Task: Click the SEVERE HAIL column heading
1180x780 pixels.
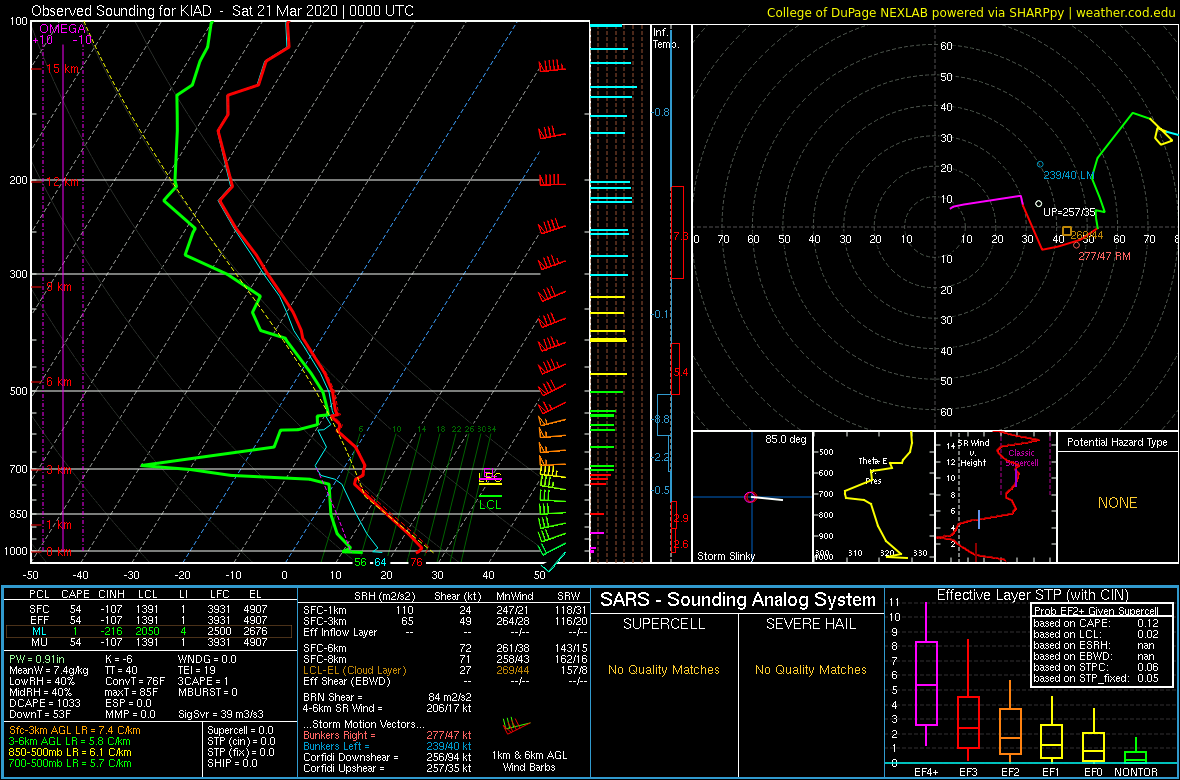Action: [x=811, y=624]
